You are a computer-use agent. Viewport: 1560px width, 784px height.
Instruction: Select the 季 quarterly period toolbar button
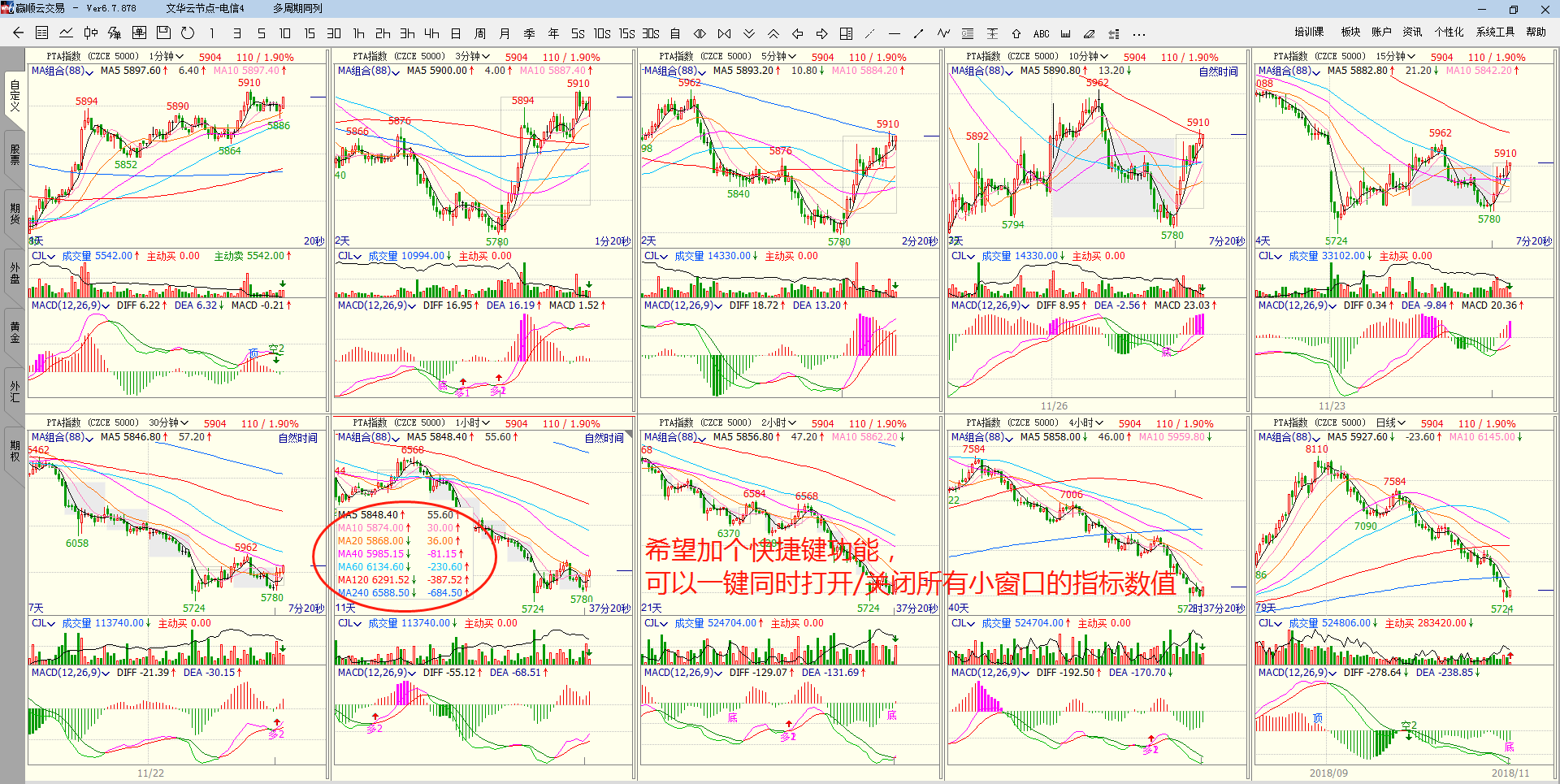tap(529, 33)
